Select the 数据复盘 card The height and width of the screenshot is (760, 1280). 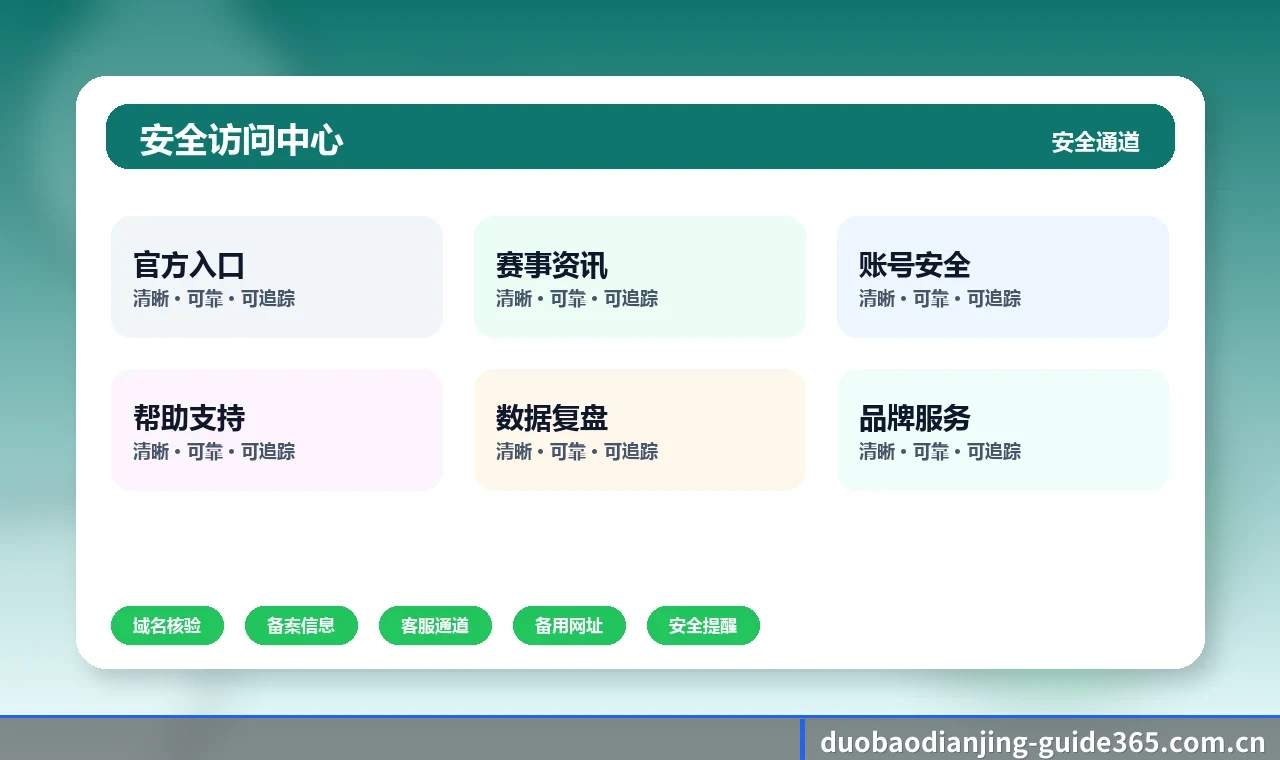[x=640, y=430]
